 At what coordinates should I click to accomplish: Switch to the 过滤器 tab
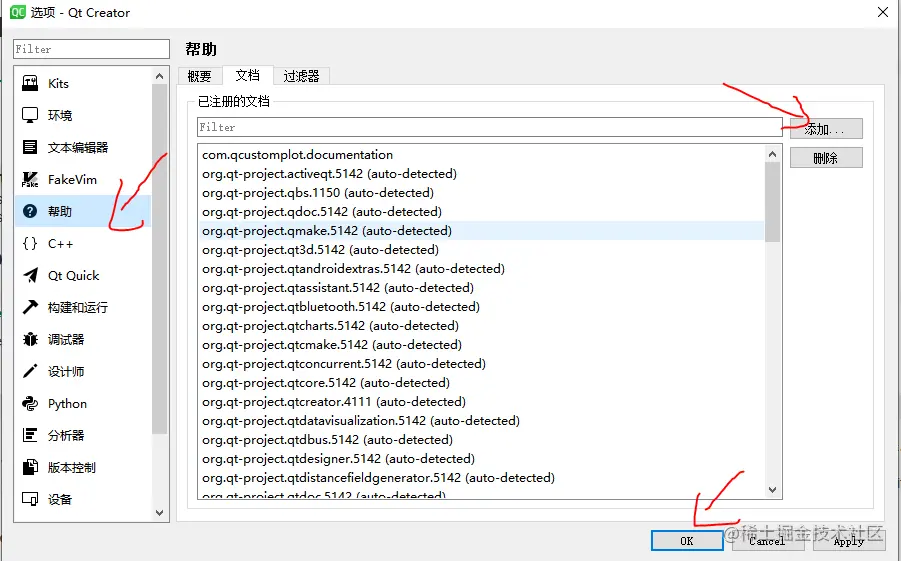click(301, 76)
